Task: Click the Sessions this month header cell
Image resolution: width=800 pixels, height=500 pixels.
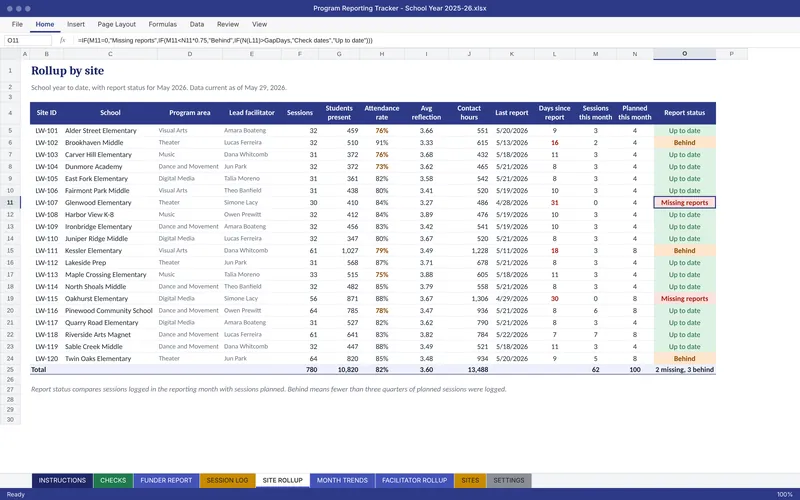Action: (x=595, y=113)
